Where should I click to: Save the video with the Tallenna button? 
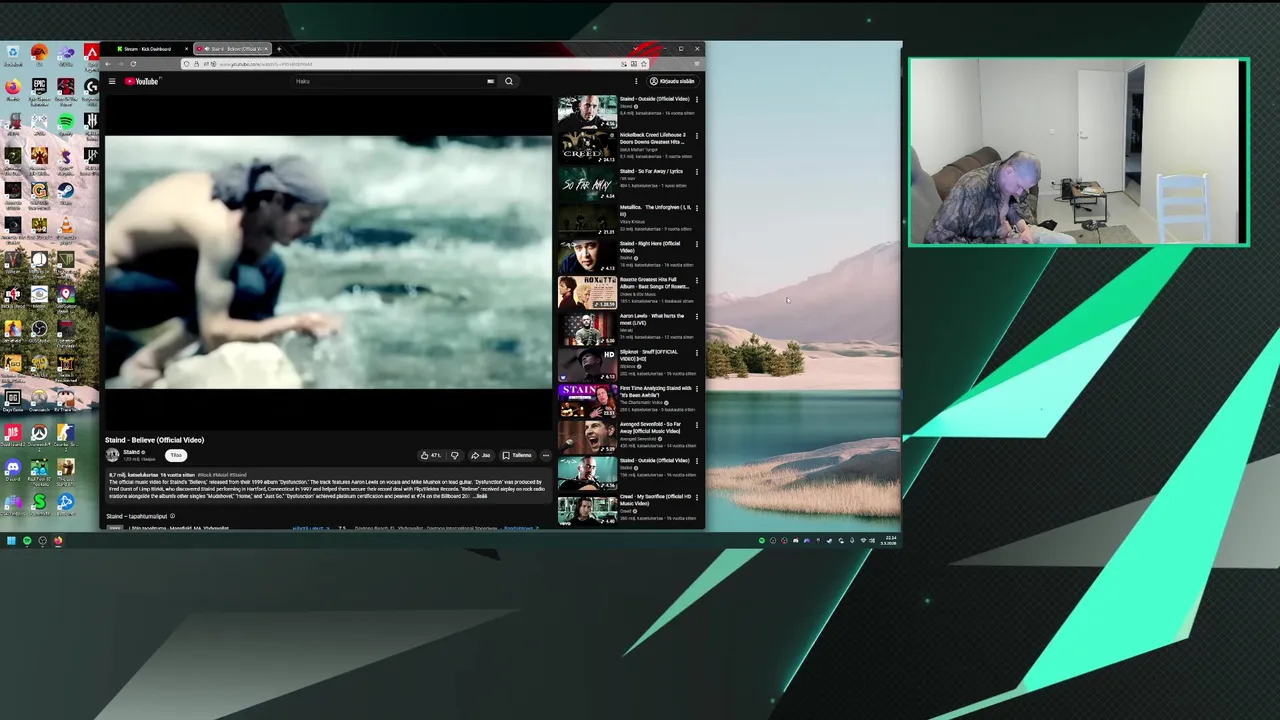517,455
